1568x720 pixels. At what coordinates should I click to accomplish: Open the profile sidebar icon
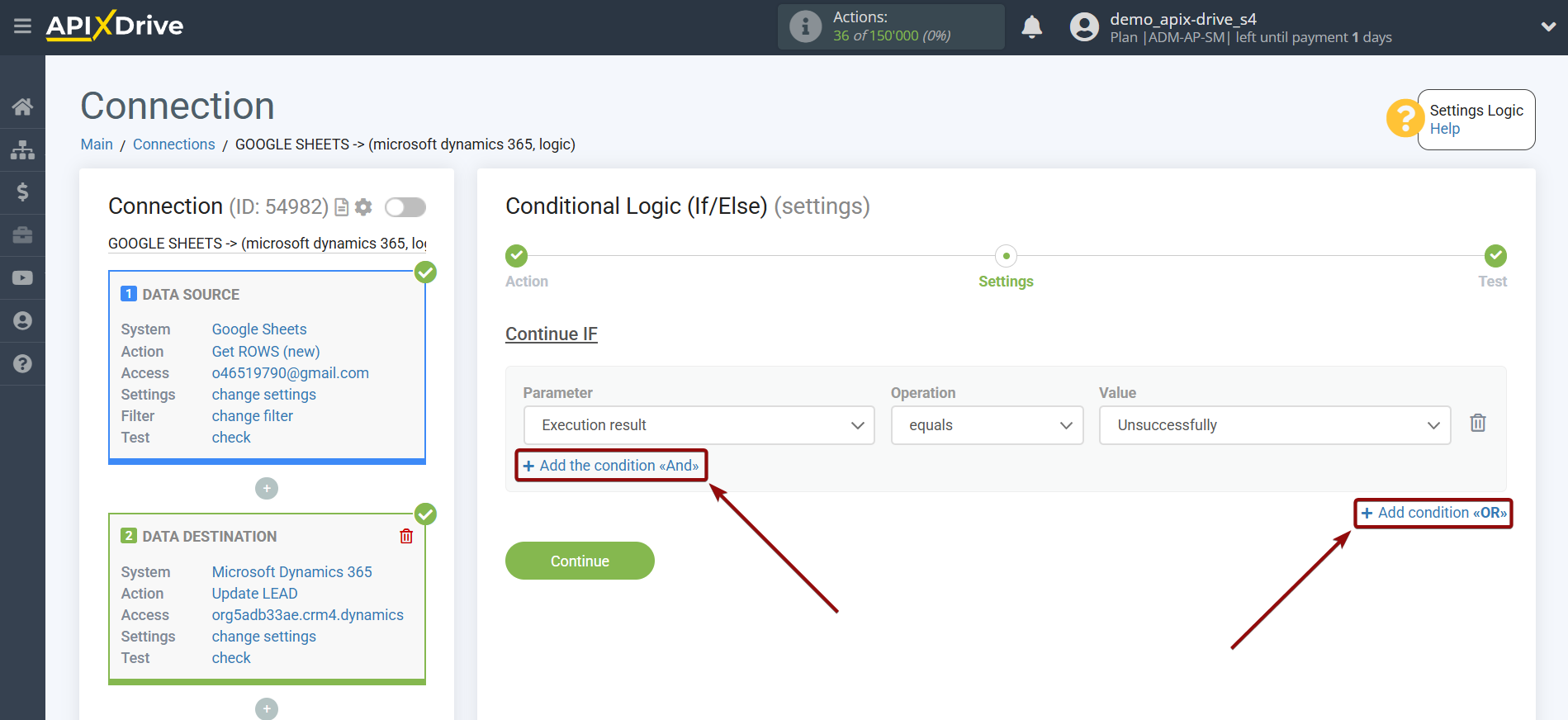[x=22, y=321]
